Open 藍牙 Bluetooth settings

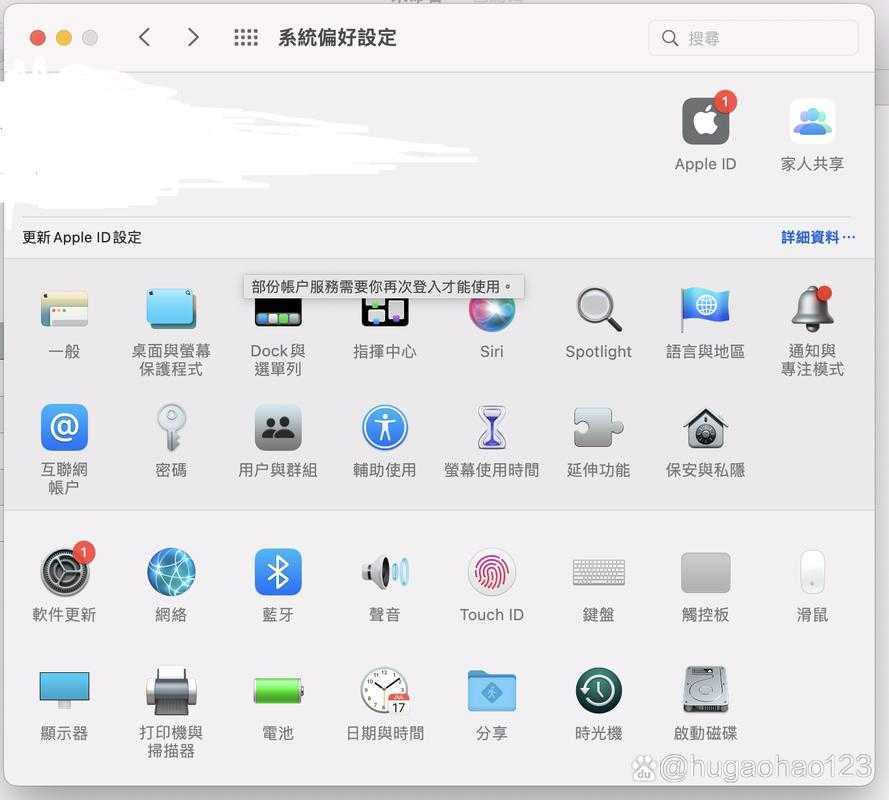(278, 573)
